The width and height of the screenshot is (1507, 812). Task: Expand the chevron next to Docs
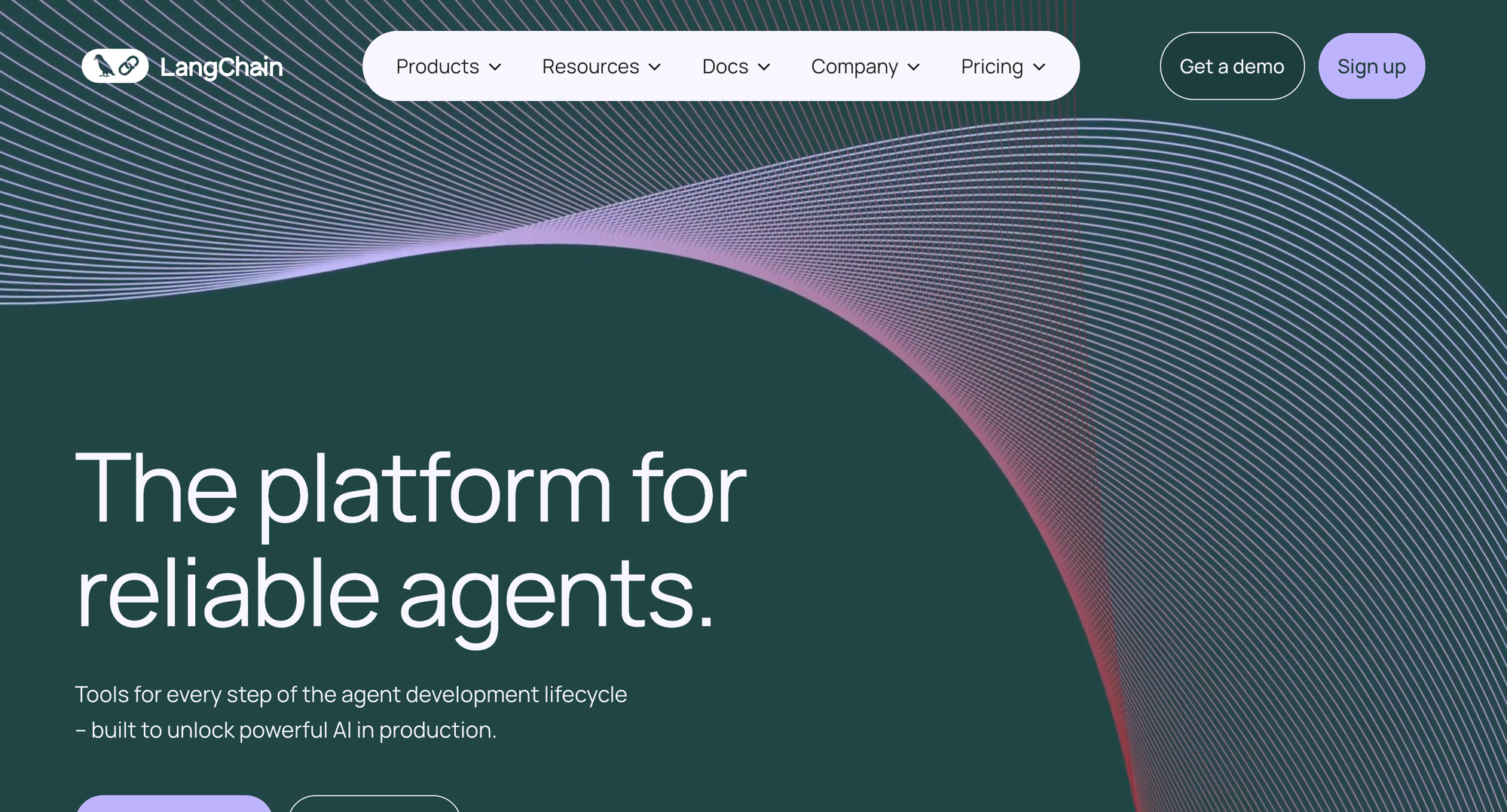click(764, 67)
